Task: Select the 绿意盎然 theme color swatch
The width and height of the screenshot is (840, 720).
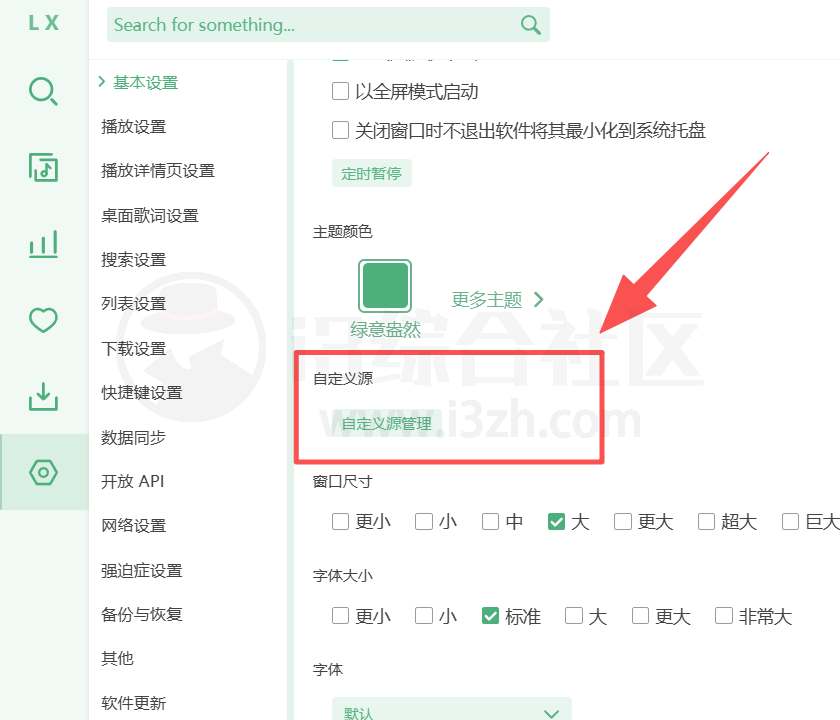Action: pyautogui.click(x=384, y=285)
